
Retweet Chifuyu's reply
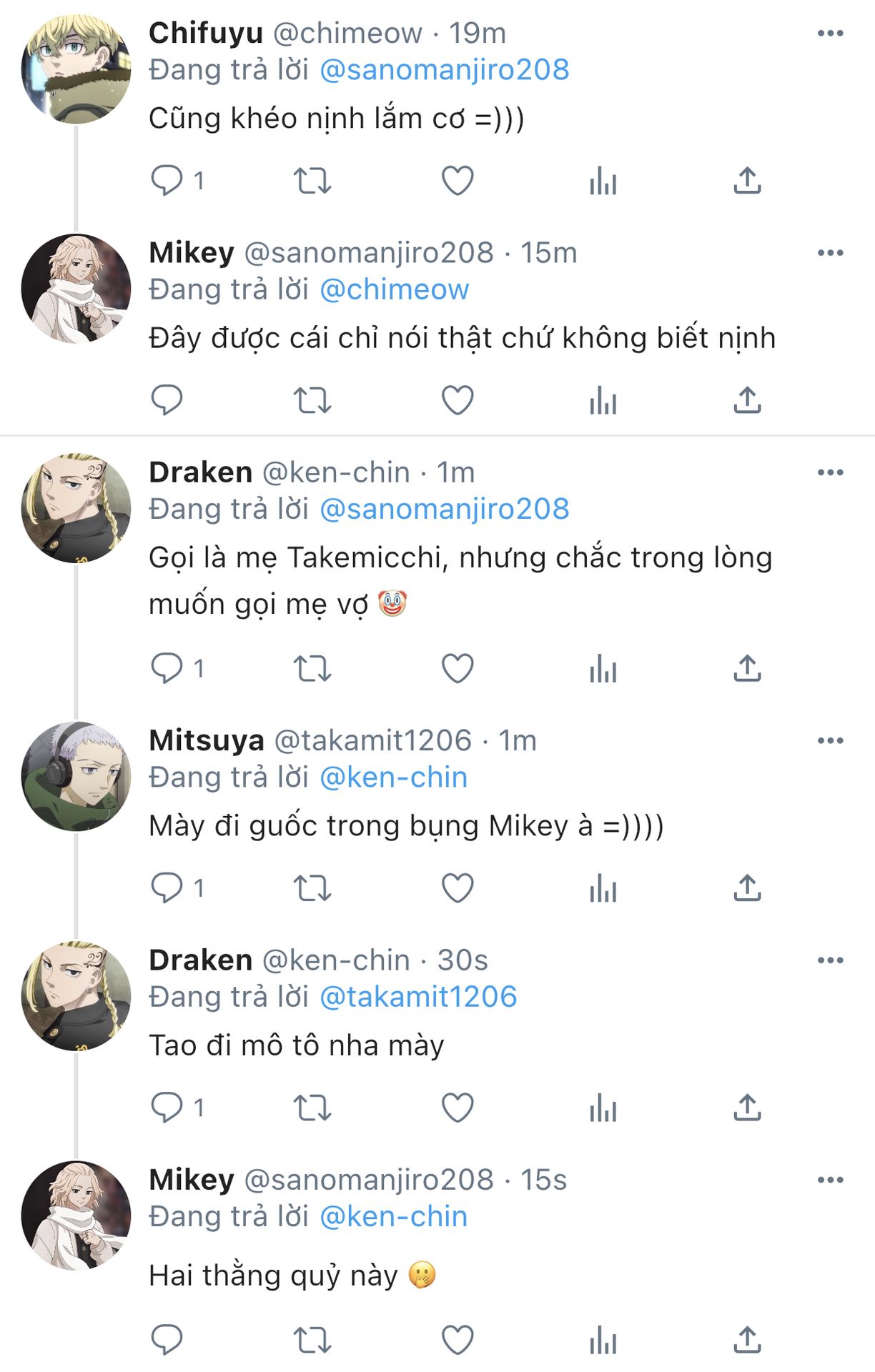[312, 181]
